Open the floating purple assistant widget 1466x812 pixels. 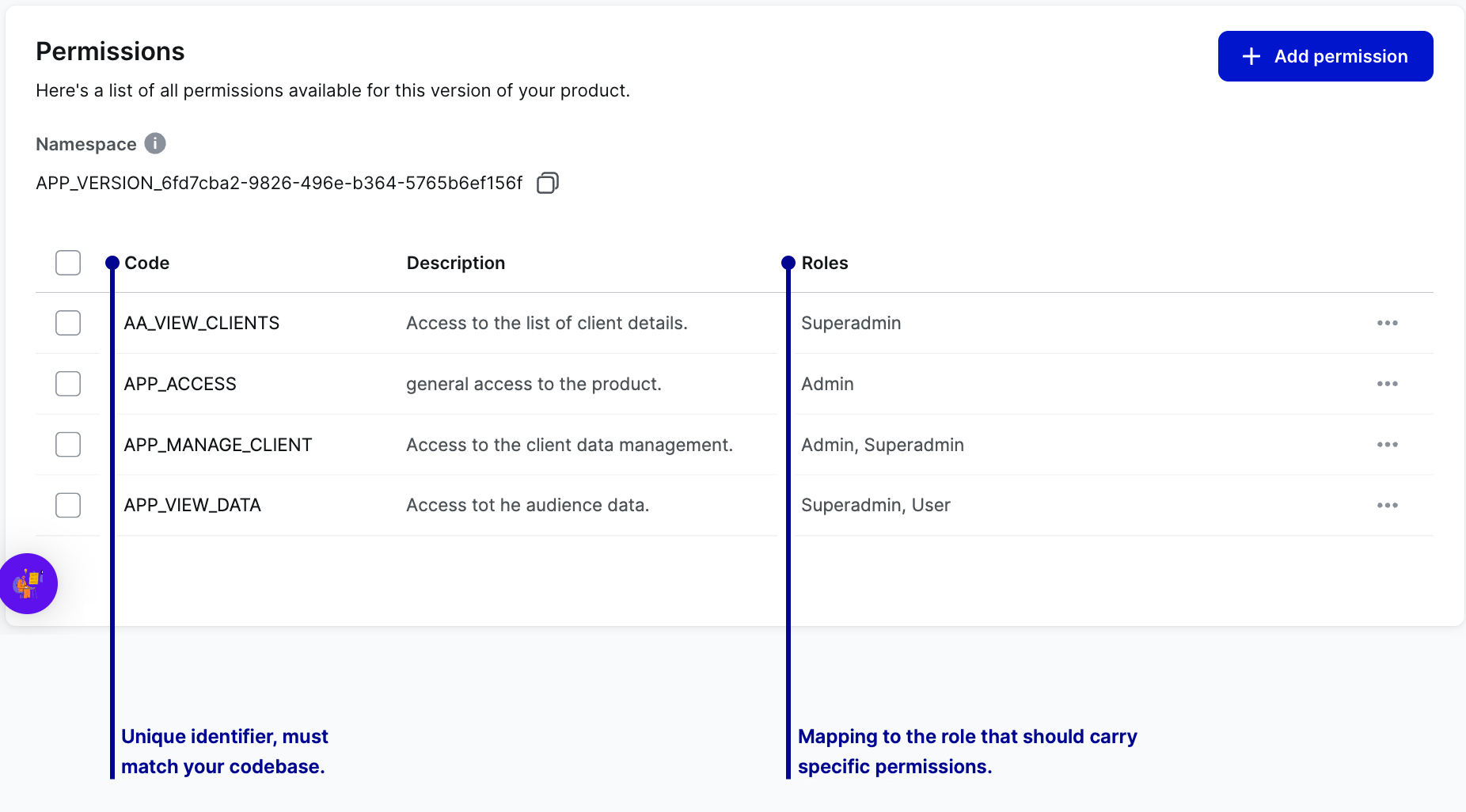28,583
